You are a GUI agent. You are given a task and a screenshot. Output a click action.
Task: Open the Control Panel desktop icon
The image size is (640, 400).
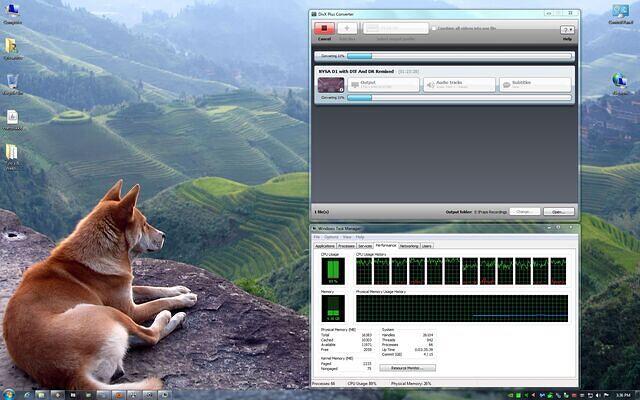click(621, 12)
